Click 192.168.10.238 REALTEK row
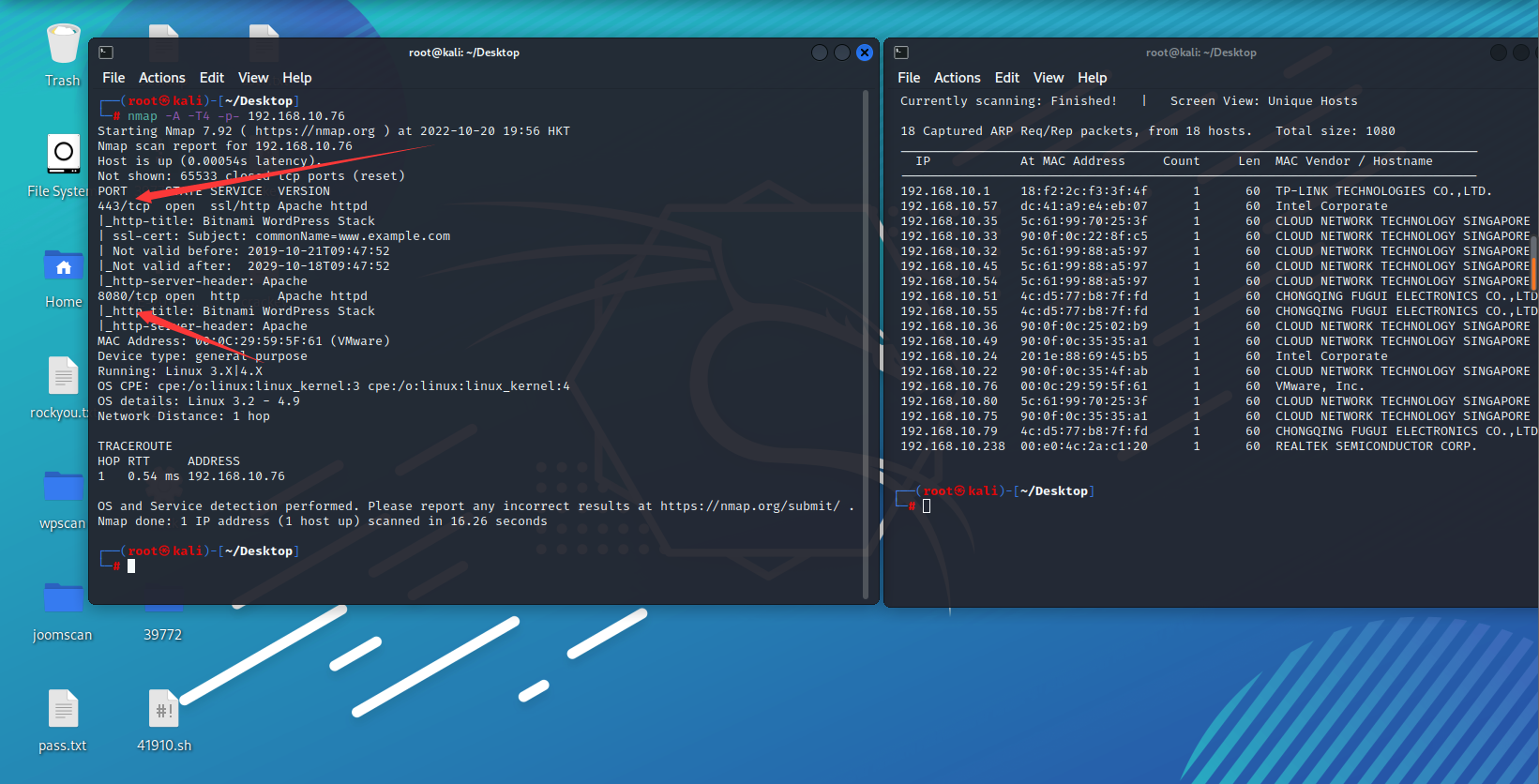 click(1189, 446)
